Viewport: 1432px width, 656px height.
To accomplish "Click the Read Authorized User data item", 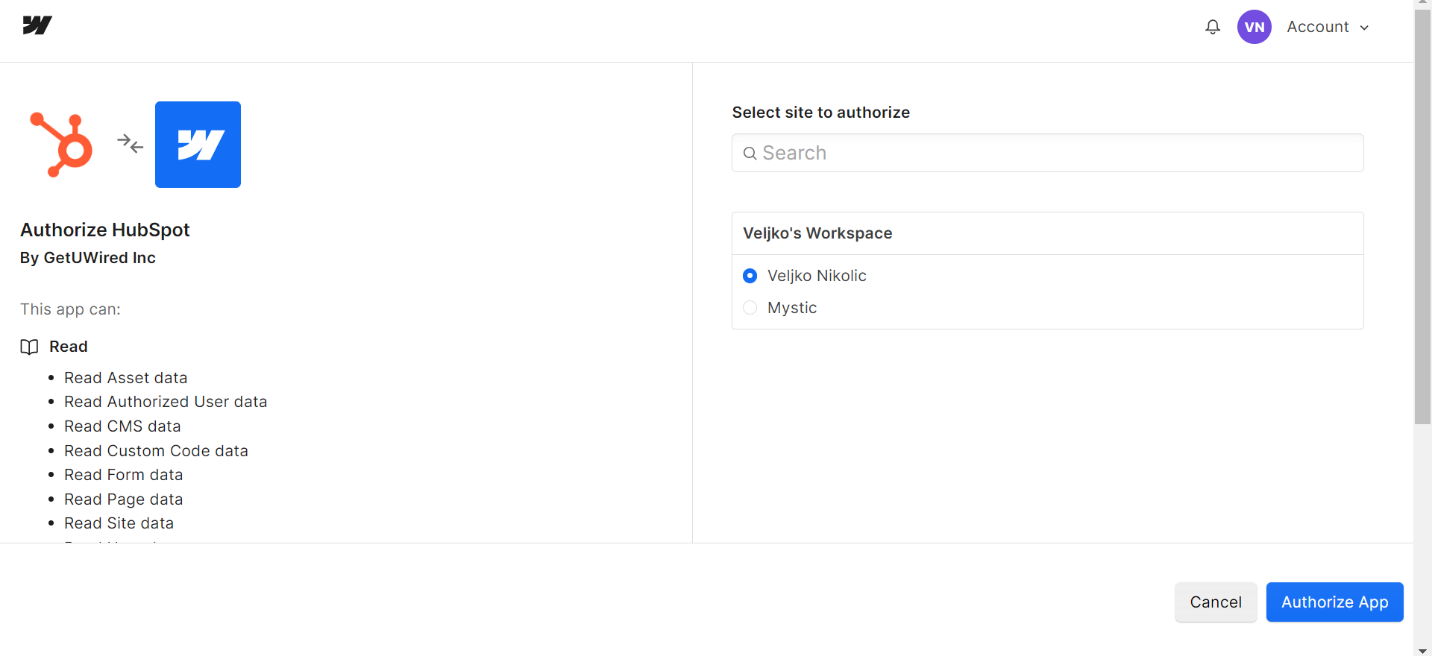I will tap(166, 402).
